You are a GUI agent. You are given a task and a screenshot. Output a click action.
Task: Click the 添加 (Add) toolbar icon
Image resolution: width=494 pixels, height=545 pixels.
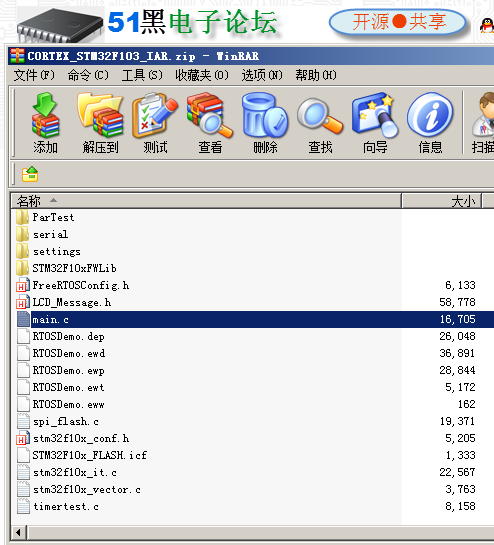(x=45, y=123)
